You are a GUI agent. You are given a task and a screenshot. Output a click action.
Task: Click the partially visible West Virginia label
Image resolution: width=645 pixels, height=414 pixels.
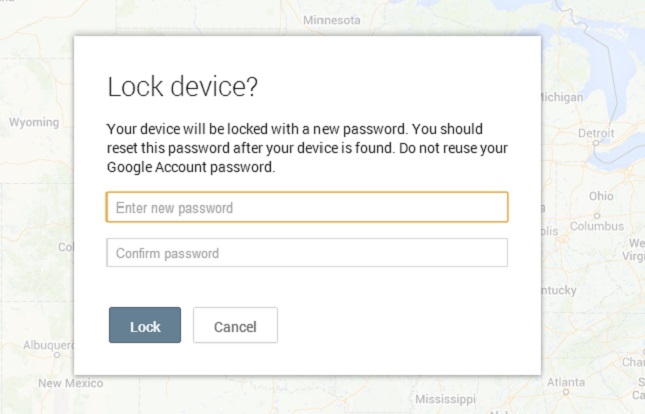coord(635,249)
